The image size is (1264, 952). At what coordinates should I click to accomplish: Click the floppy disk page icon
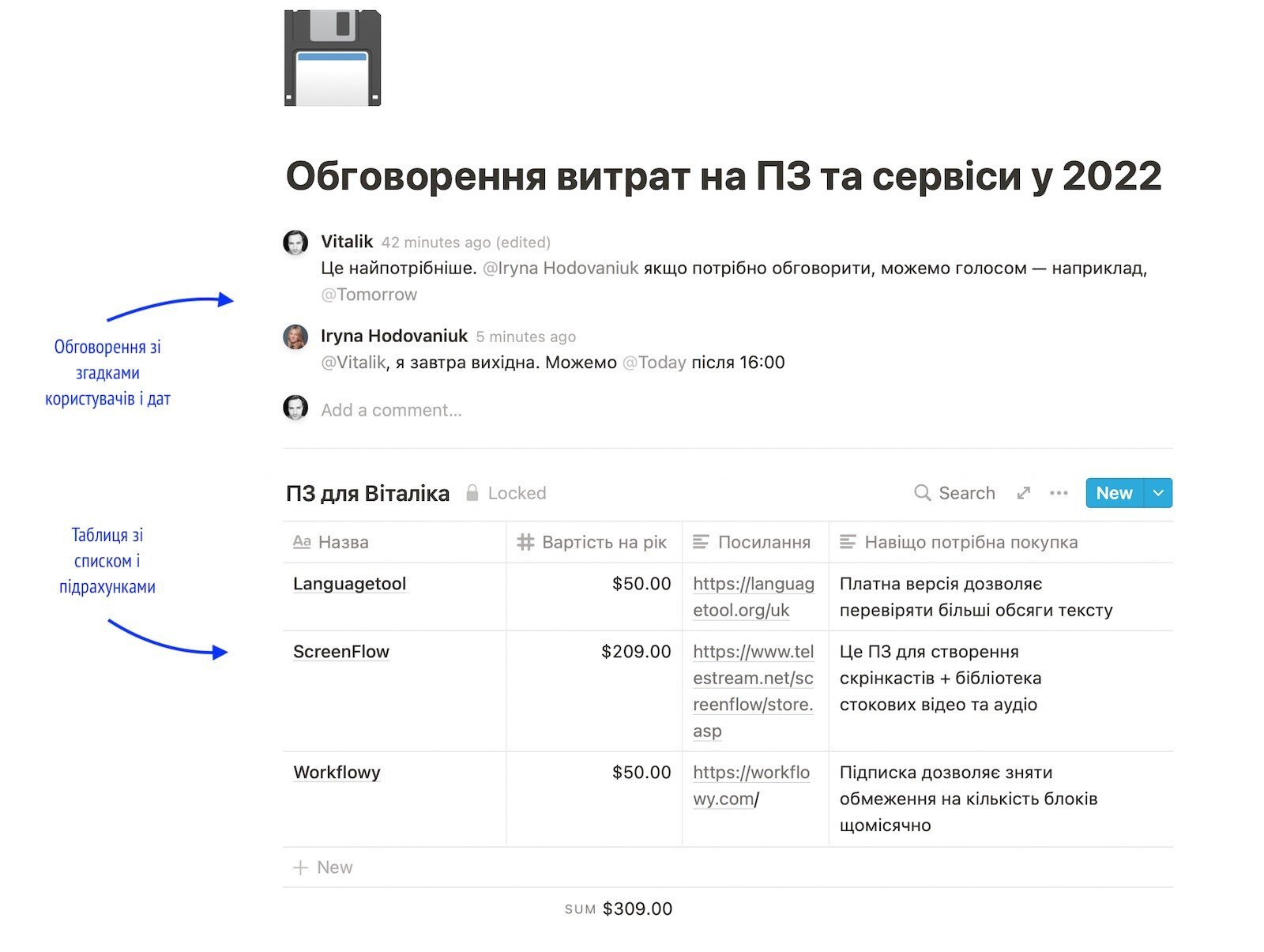[x=333, y=58]
